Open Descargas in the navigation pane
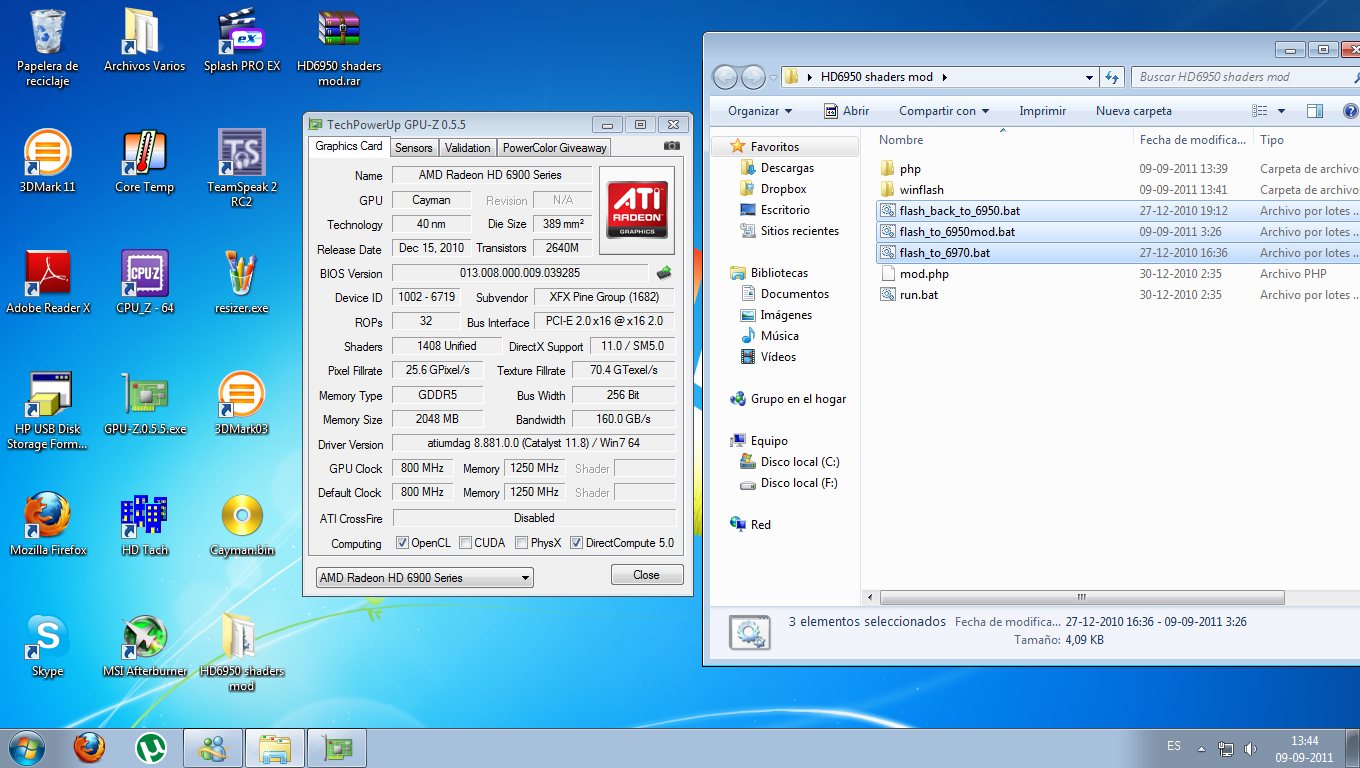Screen dimensions: 1360x768 pos(787,168)
